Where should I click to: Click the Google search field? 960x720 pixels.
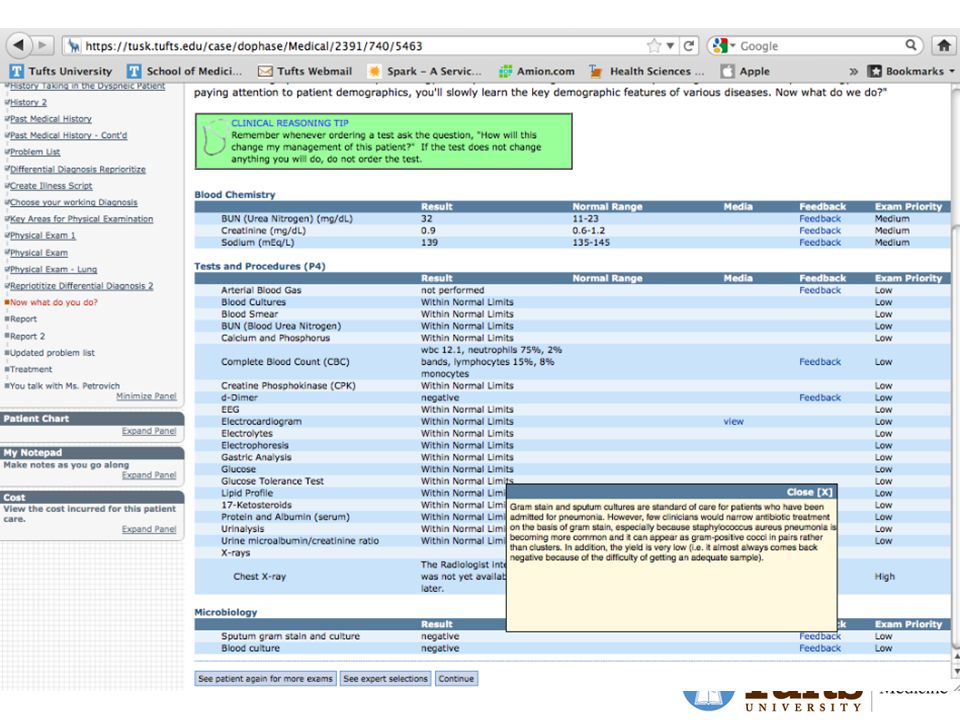coord(820,46)
